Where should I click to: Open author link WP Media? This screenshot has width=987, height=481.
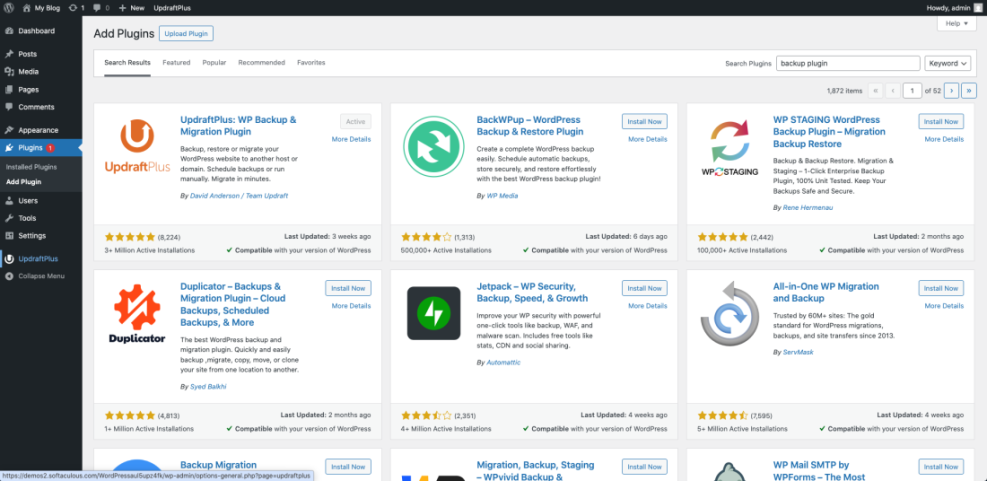pyautogui.click(x=502, y=196)
